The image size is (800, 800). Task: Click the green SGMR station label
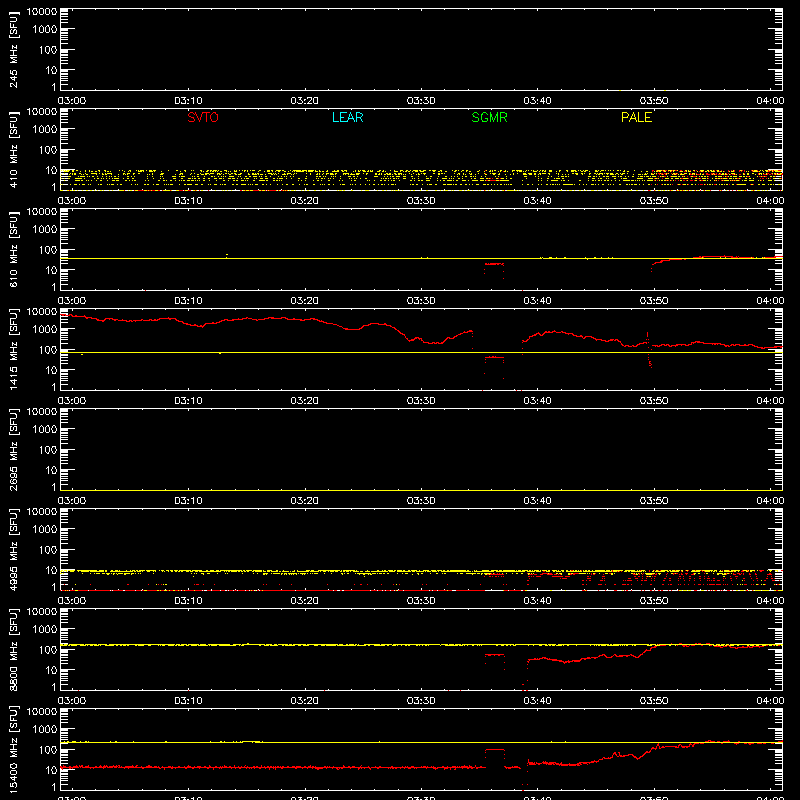489,117
